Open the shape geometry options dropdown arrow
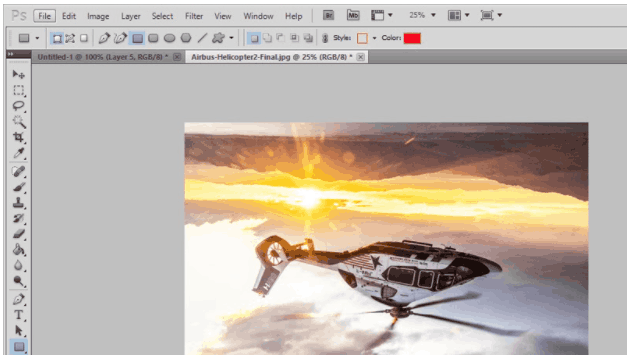633x360 pixels. [231, 38]
